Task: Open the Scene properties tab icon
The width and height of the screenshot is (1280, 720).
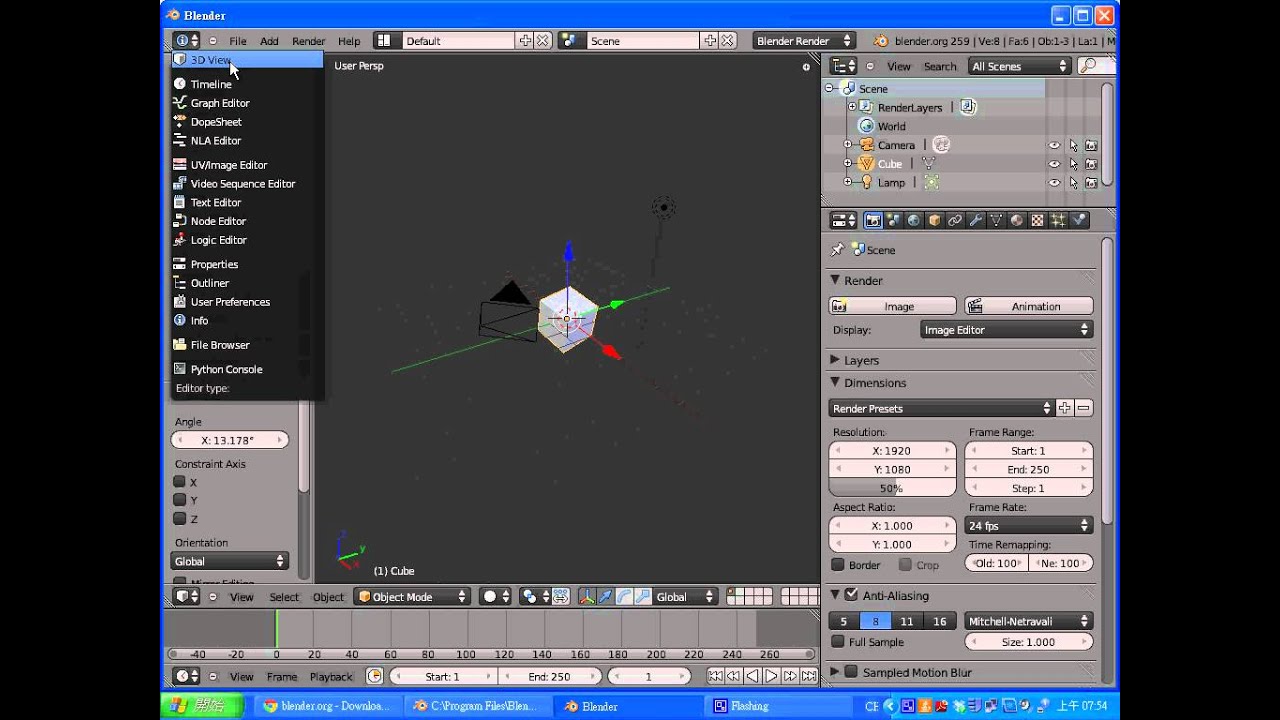Action: (895, 220)
